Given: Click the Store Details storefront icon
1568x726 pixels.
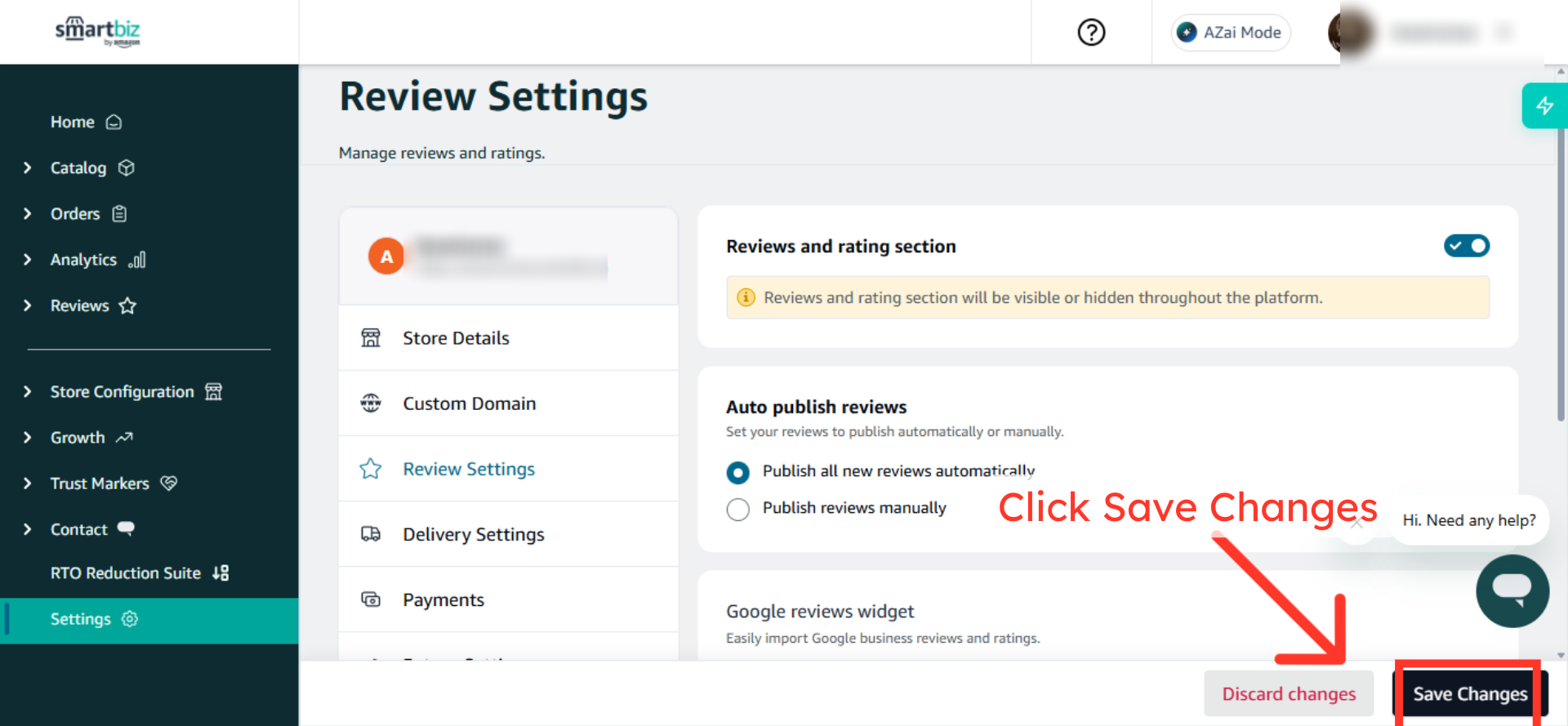Looking at the screenshot, I should coord(371,338).
